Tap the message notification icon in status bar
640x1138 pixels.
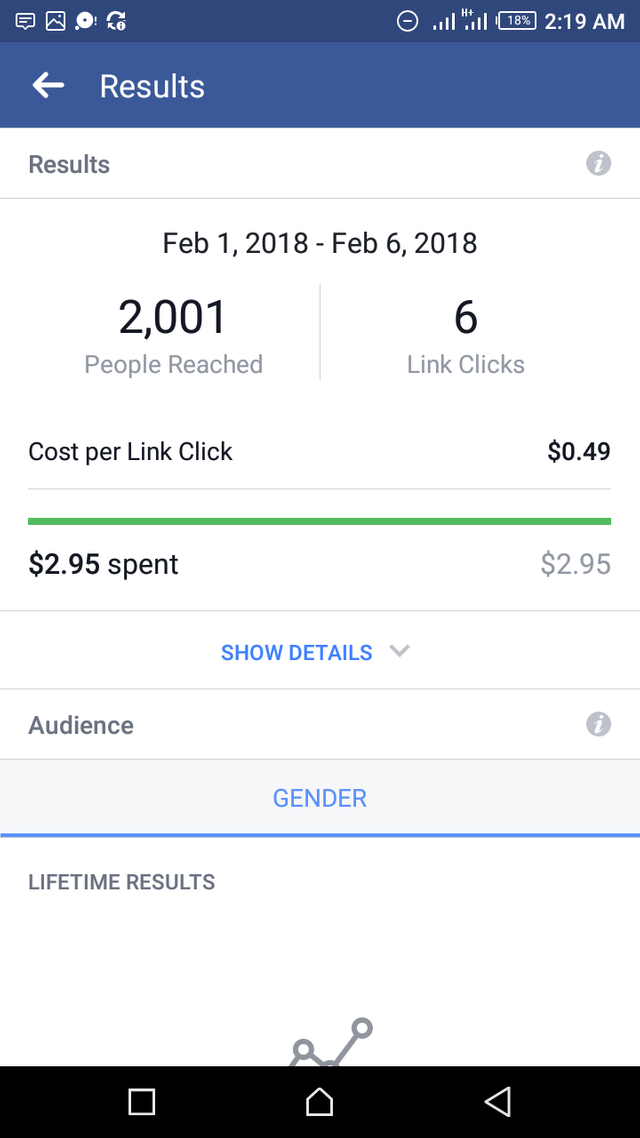(x=25, y=21)
